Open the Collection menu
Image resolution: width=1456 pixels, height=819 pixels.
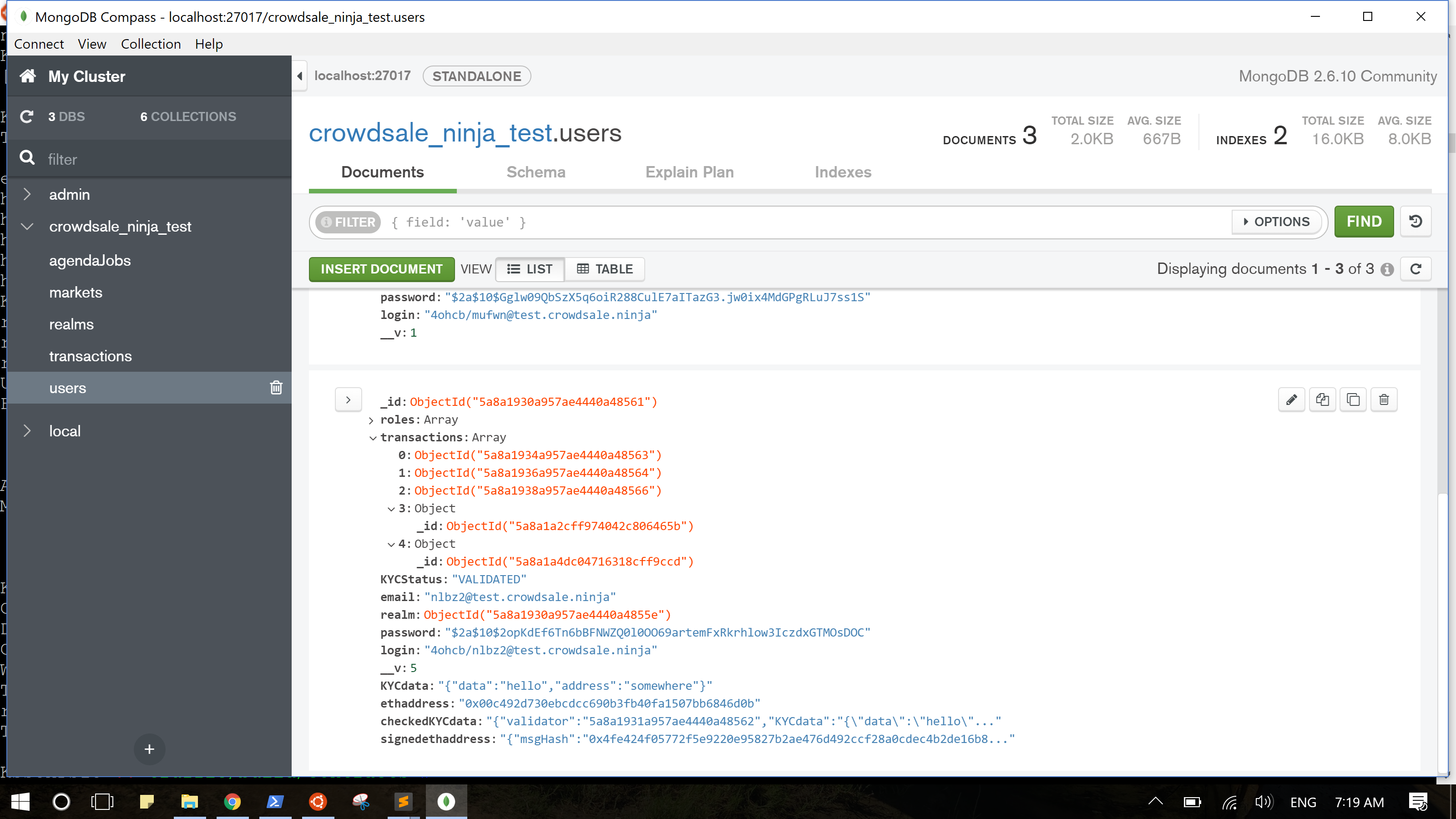pos(150,44)
